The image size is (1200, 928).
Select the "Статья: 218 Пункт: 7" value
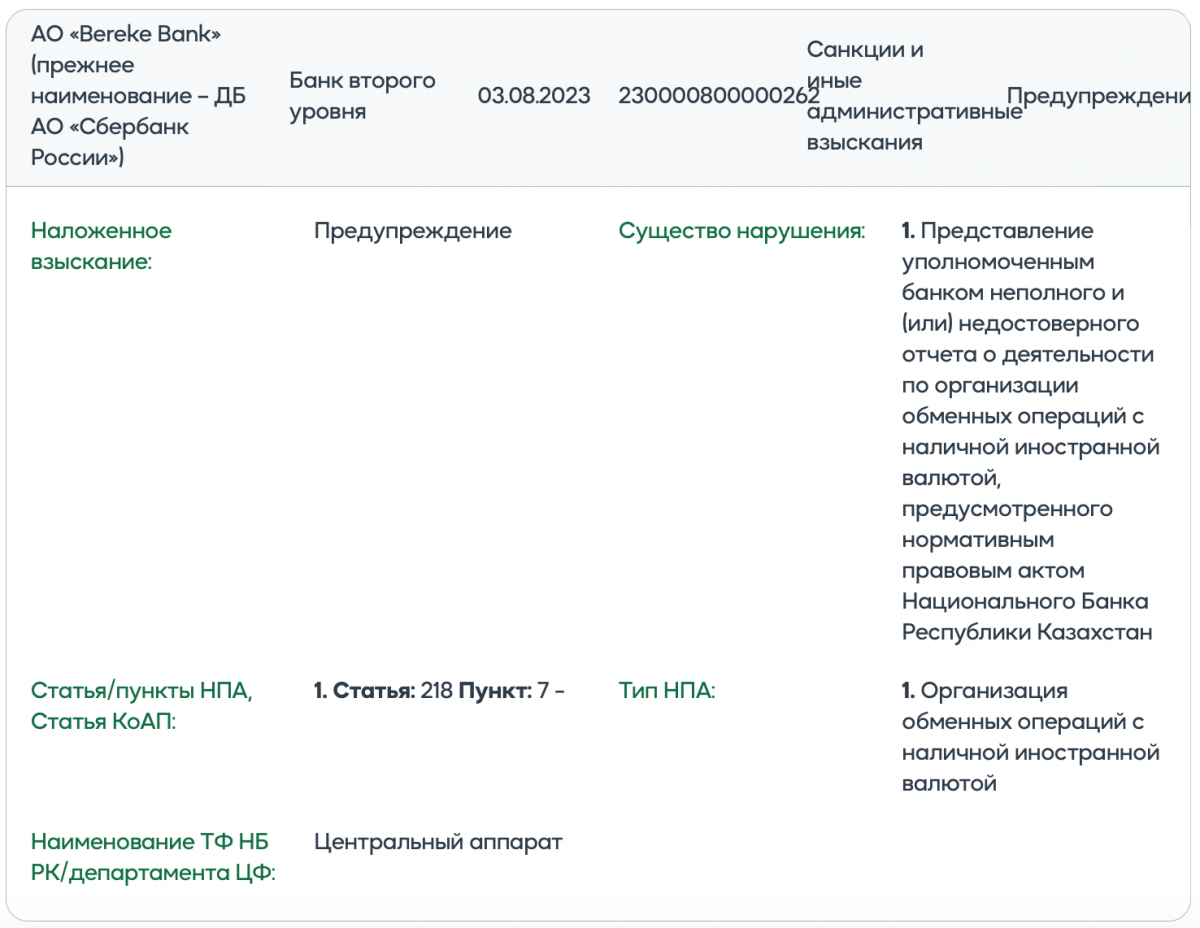(439, 691)
